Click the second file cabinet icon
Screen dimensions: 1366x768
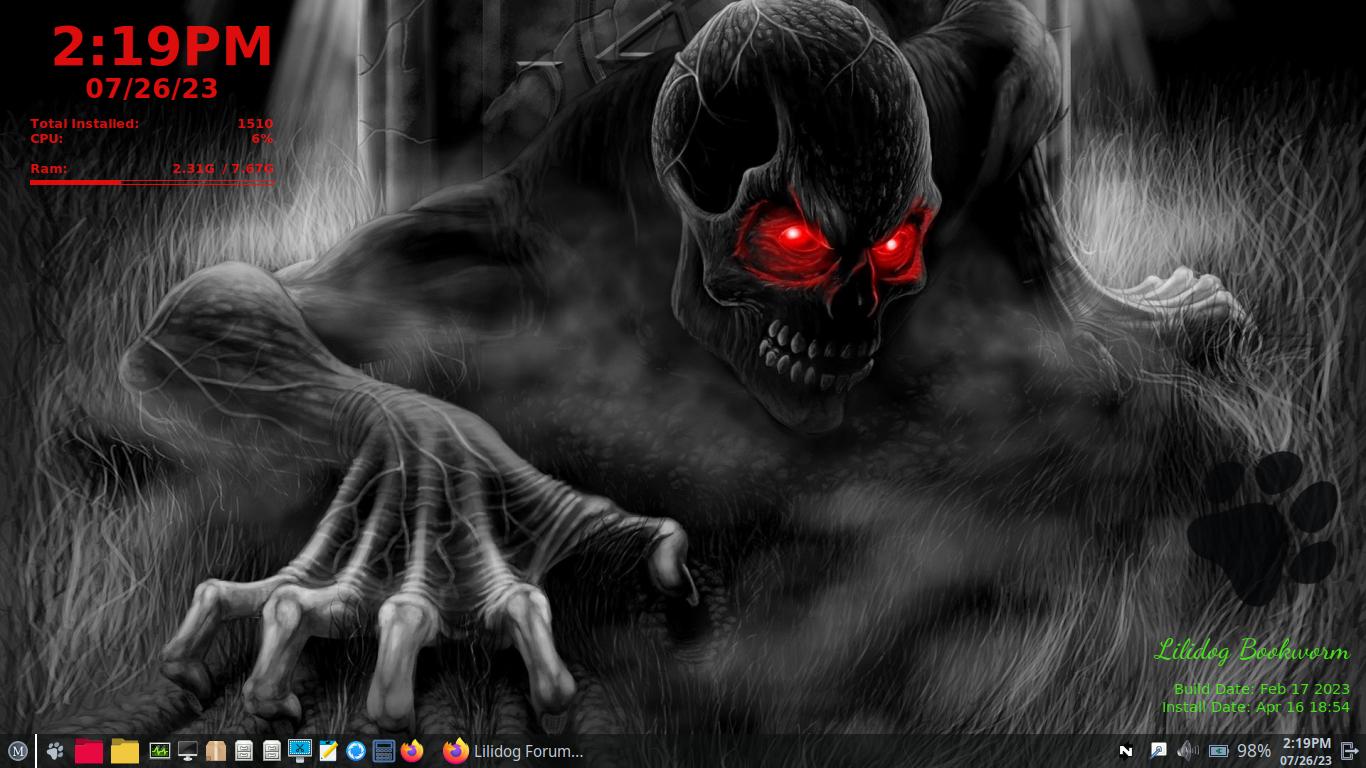271,751
